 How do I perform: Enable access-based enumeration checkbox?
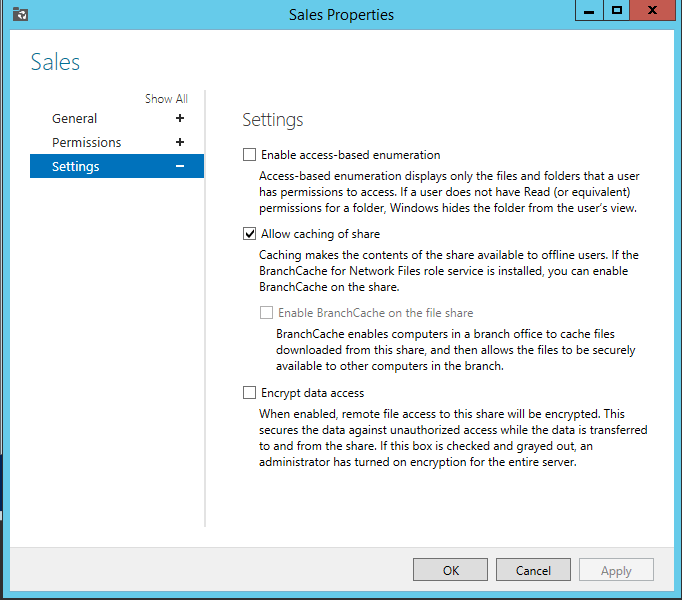tap(250, 155)
